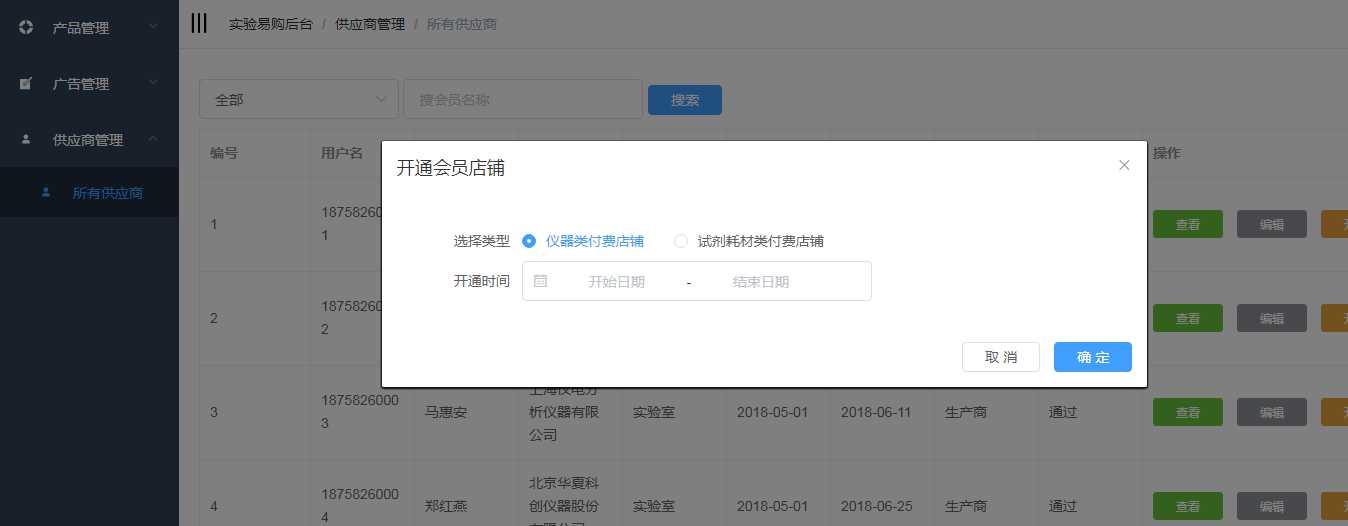
Task: Click the 所有供应商 breadcrumb text
Action: [462, 24]
